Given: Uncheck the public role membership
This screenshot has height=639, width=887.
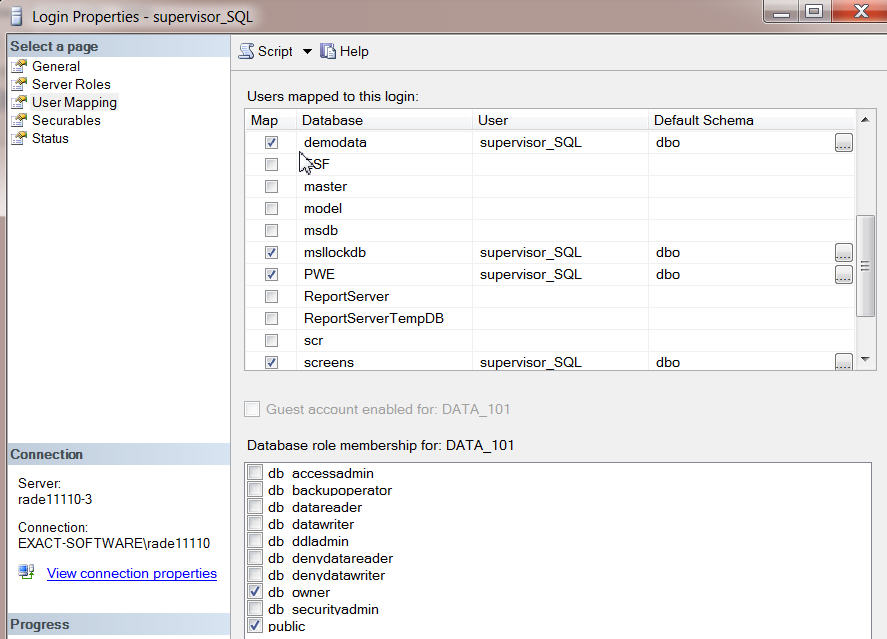Looking at the screenshot, I should pos(256,626).
